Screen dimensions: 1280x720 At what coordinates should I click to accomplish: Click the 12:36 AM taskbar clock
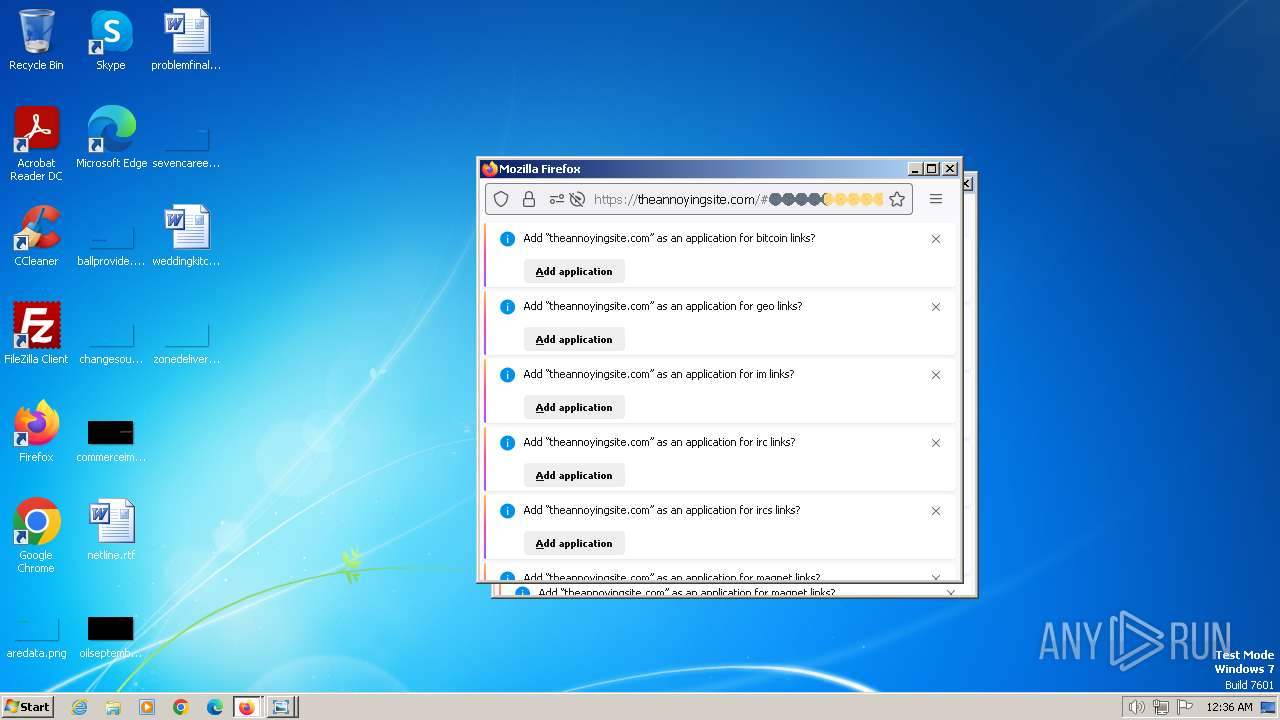click(x=1229, y=707)
